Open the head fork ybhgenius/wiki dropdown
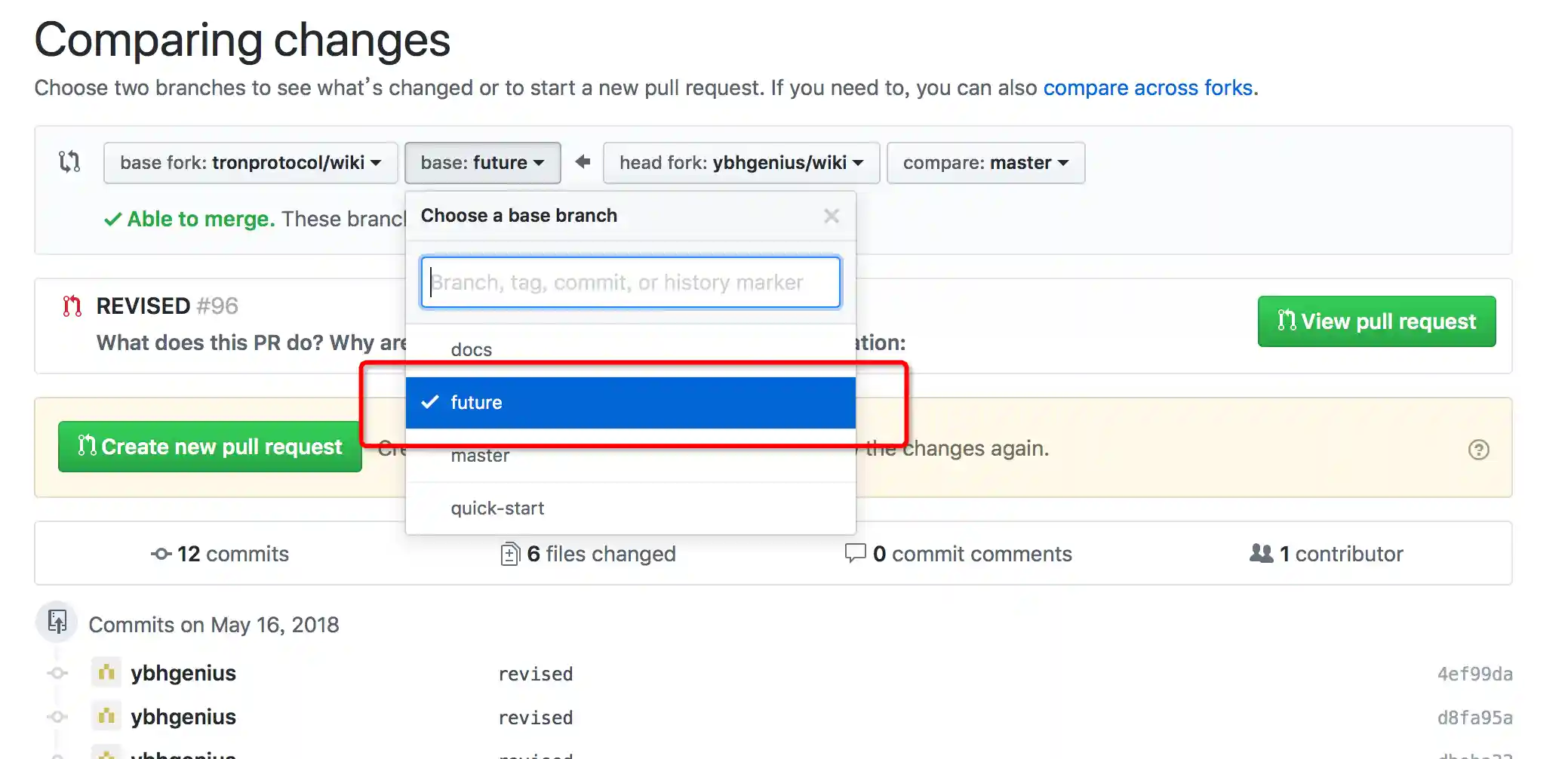The image size is (1568, 759). coord(741,163)
